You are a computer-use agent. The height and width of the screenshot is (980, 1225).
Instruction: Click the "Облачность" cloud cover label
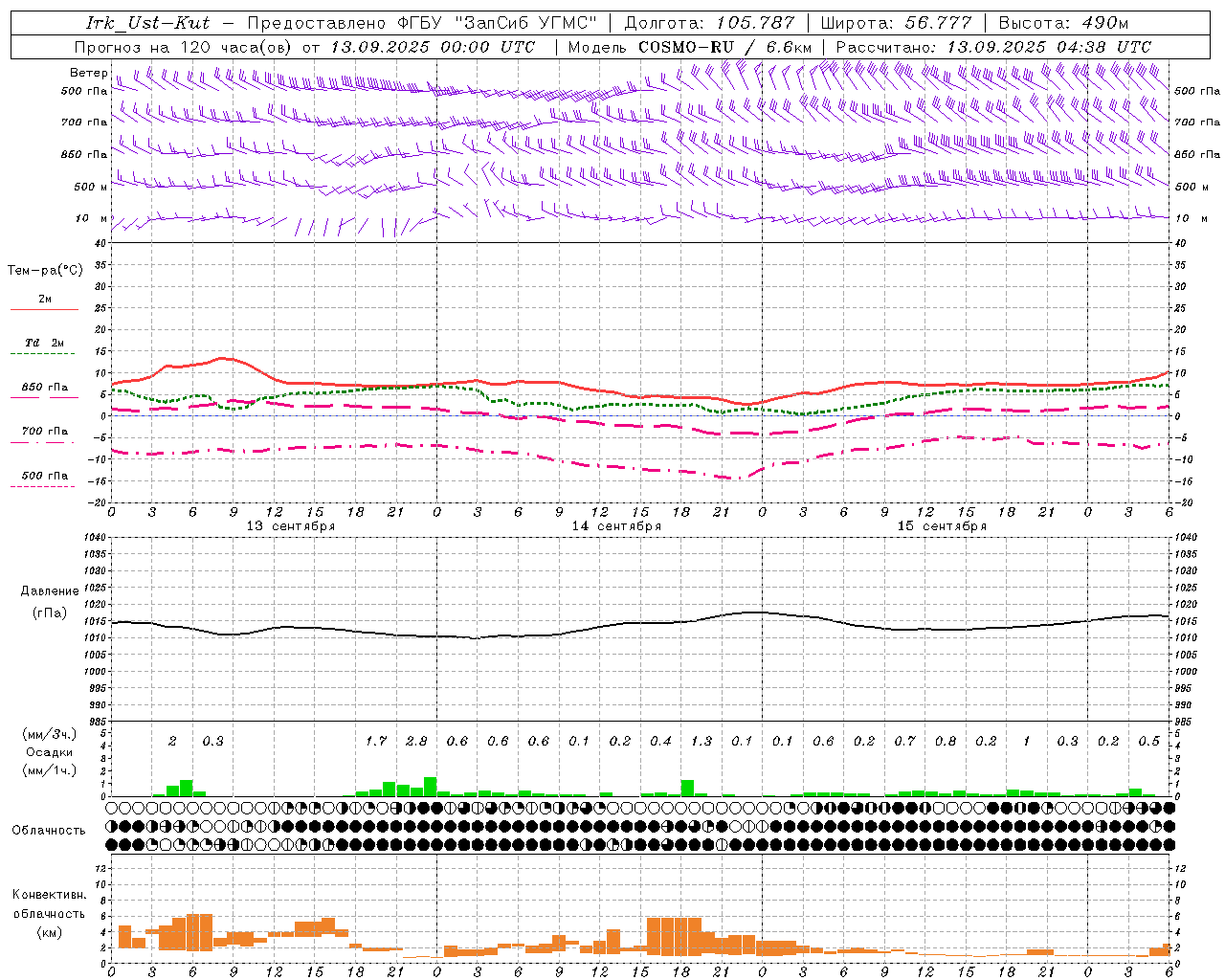tap(49, 831)
